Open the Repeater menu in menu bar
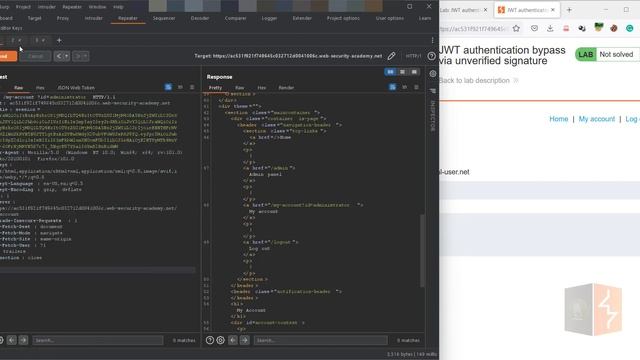 pos(72,7)
